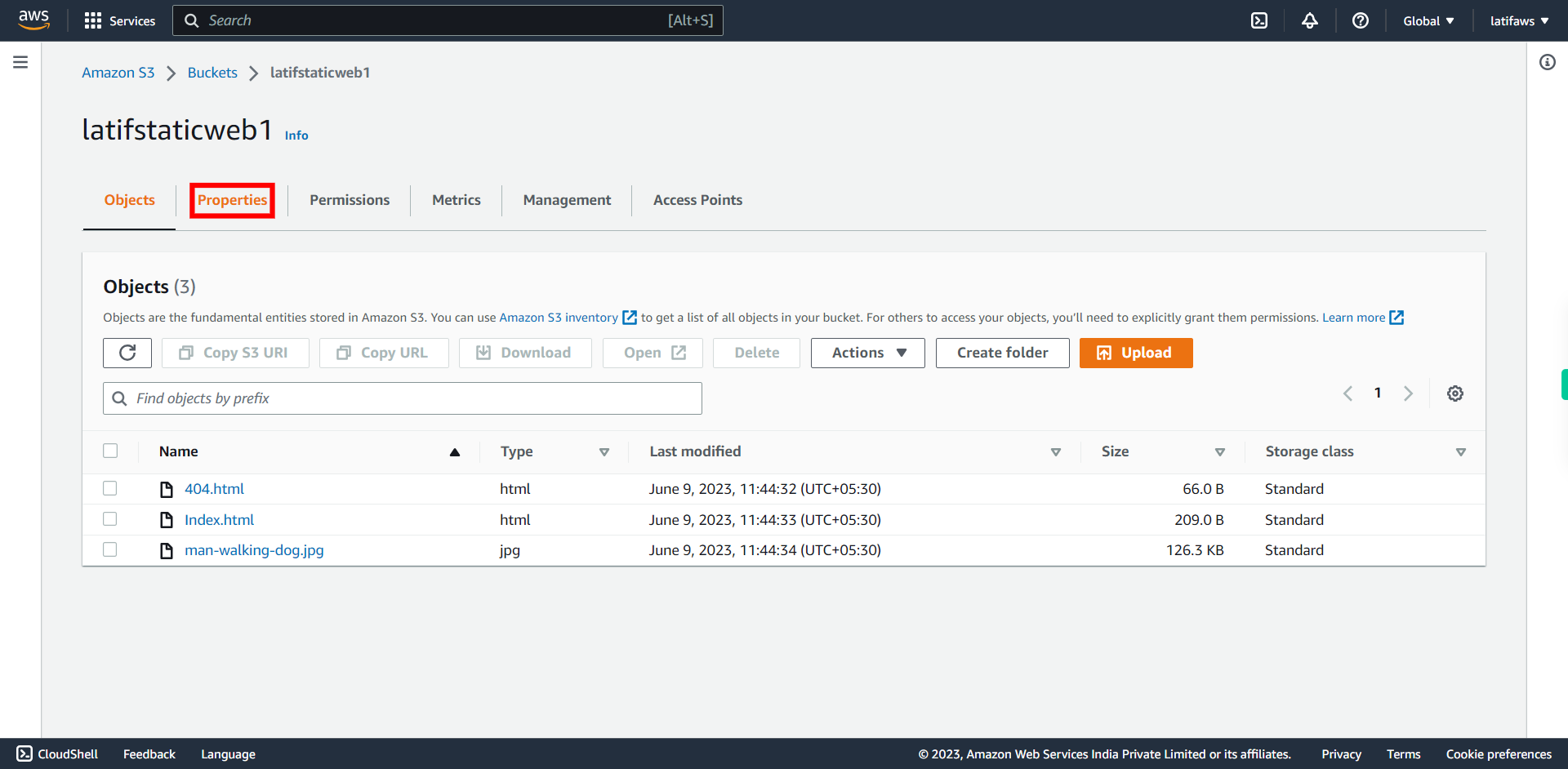
Task: Switch to the Metrics tab
Action: click(457, 200)
